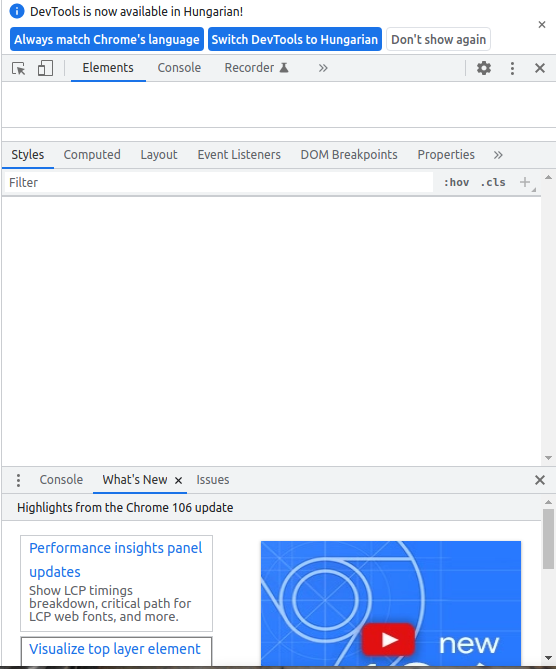556x669 pixels.
Task: Open Visualize top layer element link
Action: [x=114, y=649]
